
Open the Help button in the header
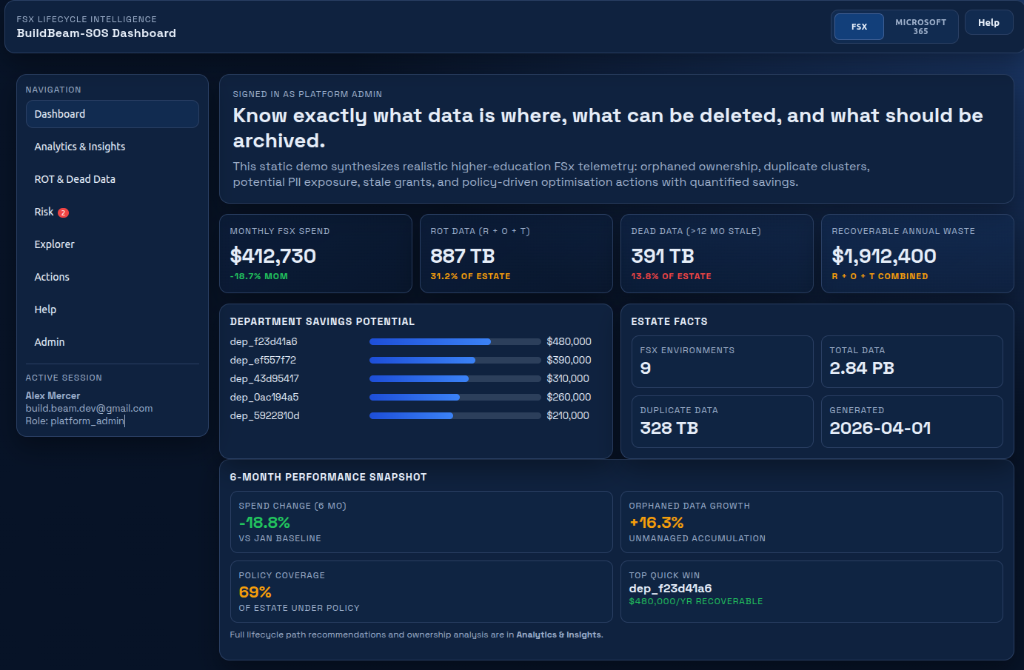(x=988, y=23)
